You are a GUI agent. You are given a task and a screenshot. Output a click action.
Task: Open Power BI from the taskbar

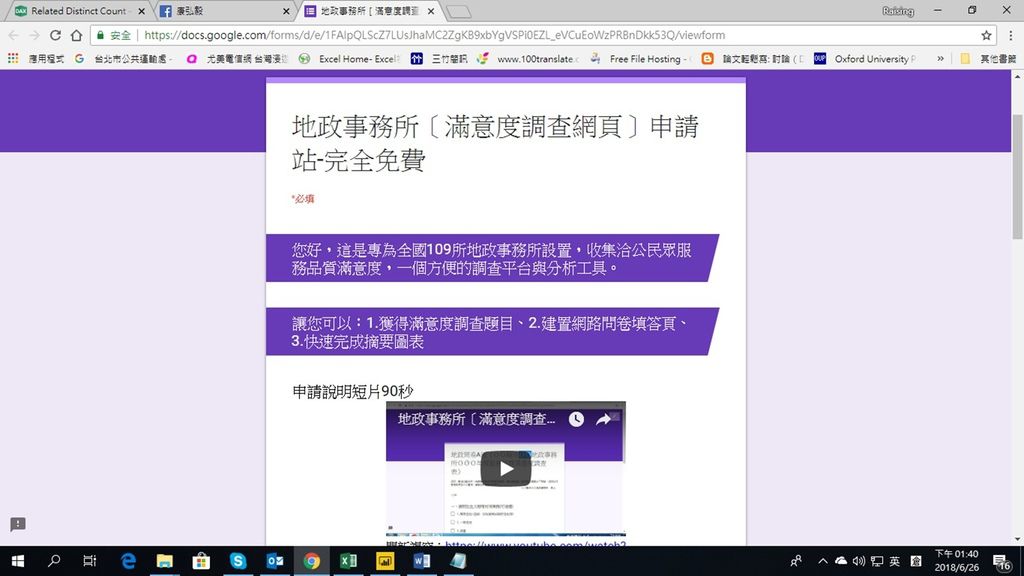tap(385, 561)
